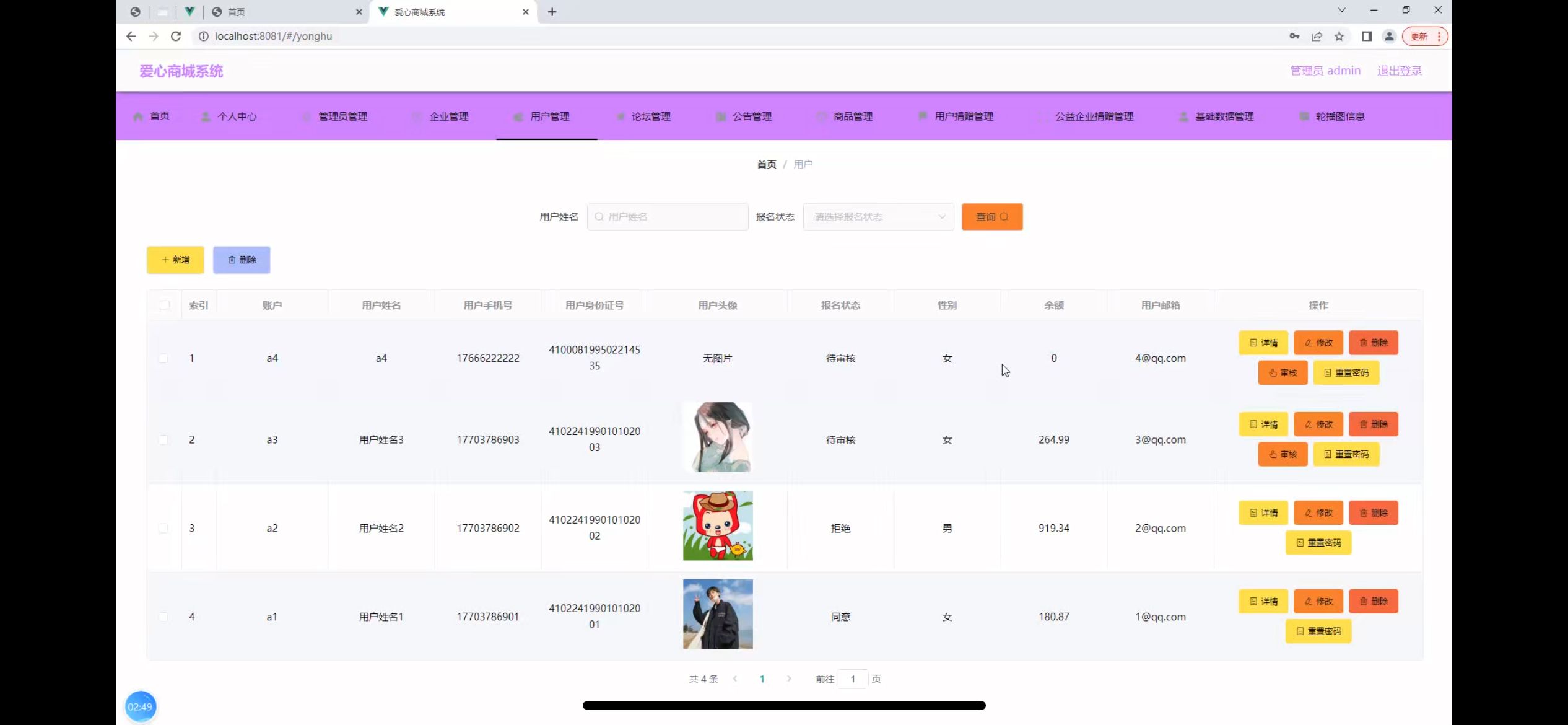Close the 首页 browser tab
1568x725 pixels.
click(359, 12)
